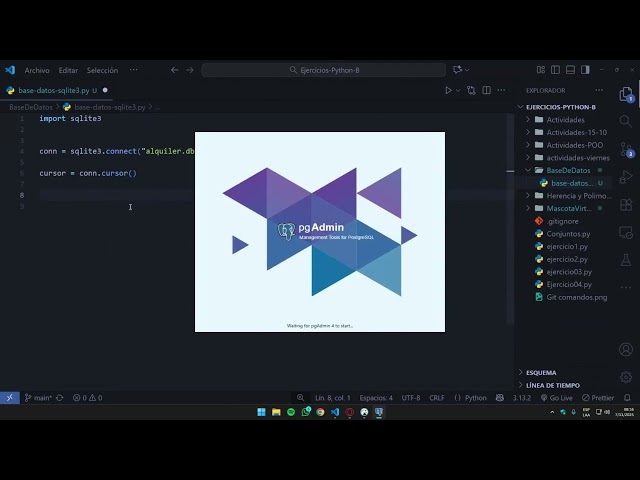Open the Archivo menu

(37, 70)
